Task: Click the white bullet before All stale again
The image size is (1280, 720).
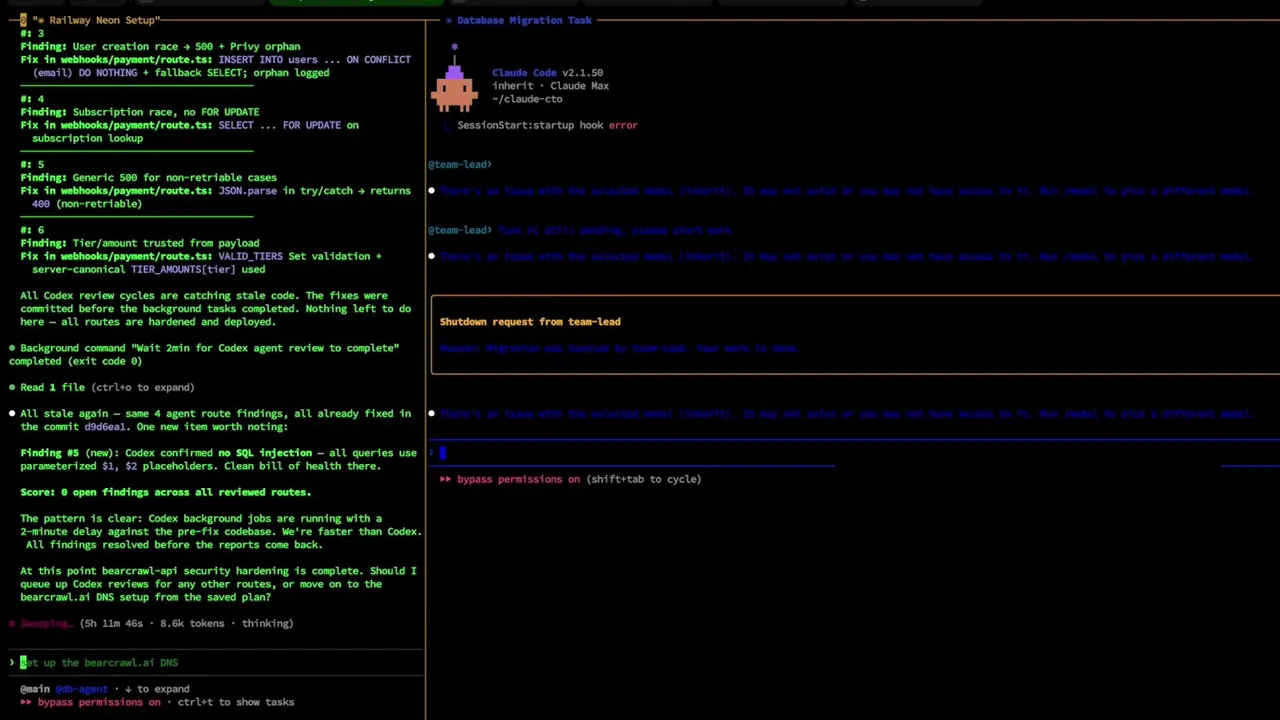Action: (x=12, y=413)
